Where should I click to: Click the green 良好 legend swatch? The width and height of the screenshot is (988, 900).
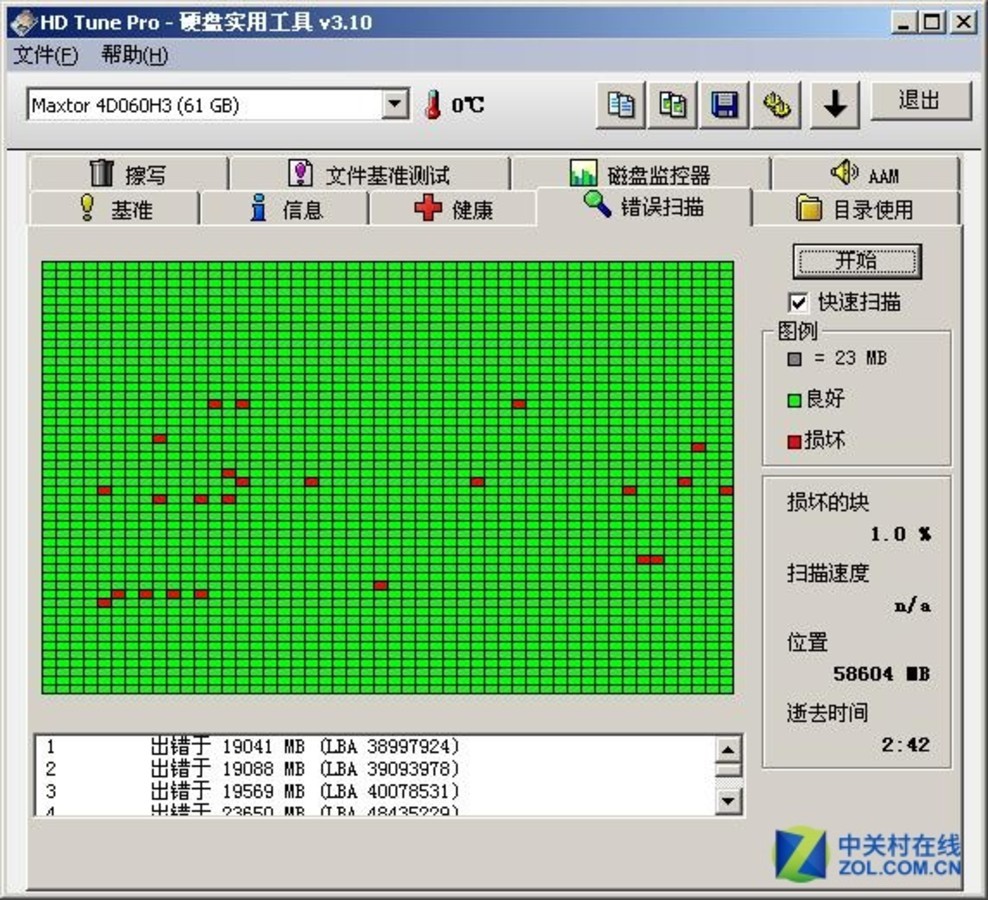795,400
